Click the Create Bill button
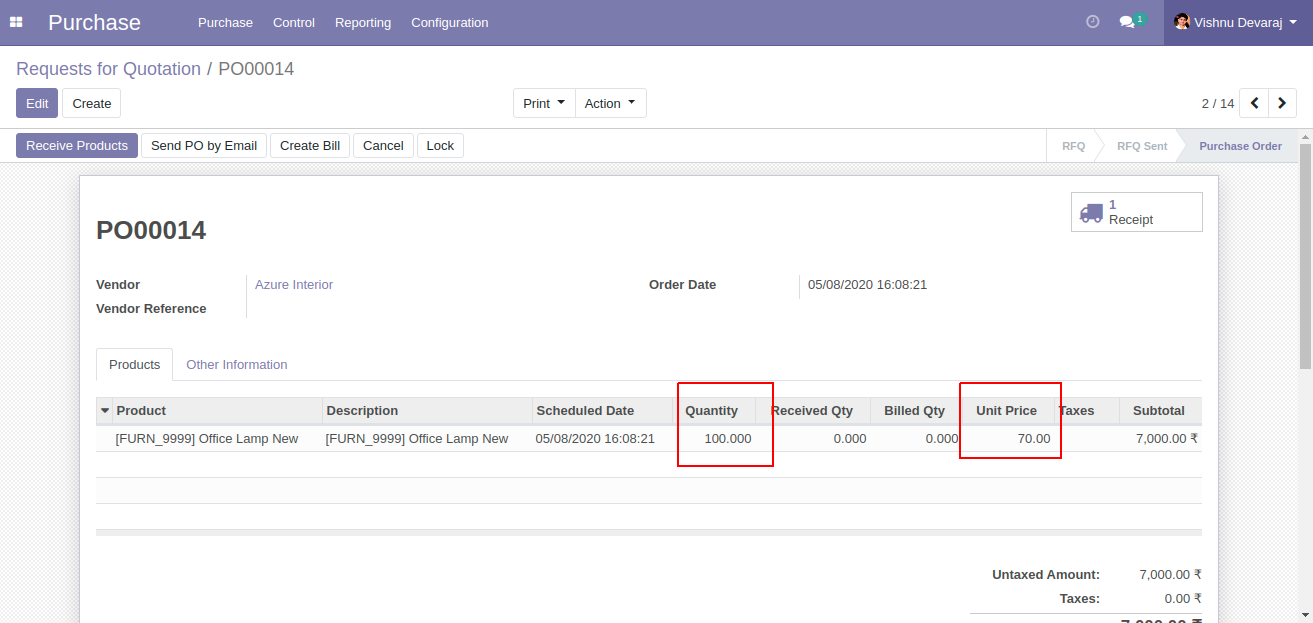The height and width of the screenshot is (623, 1313). pos(310,146)
